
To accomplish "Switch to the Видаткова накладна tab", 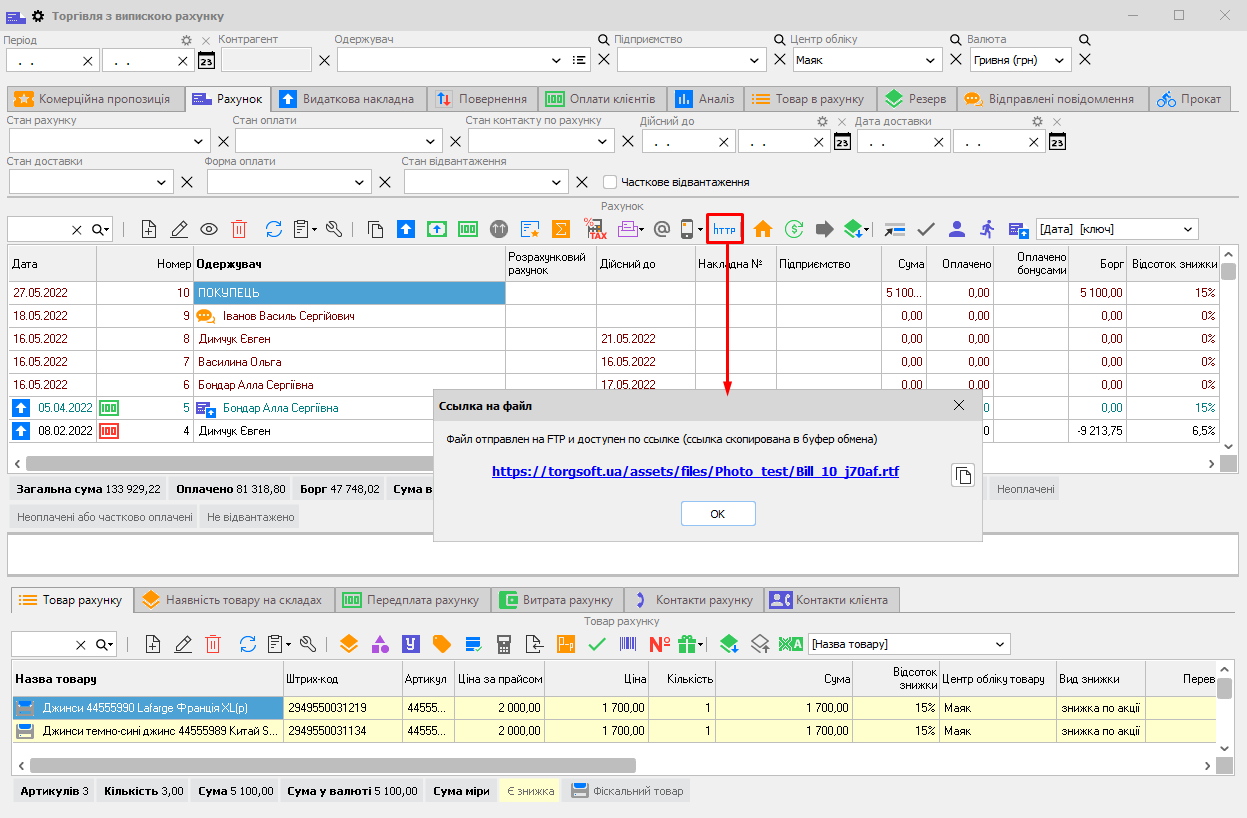I will 348,99.
